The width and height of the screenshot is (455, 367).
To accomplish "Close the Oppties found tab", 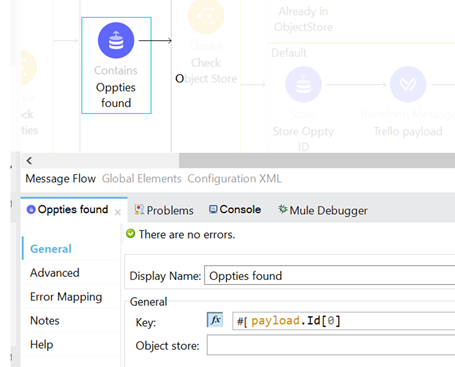I will [x=118, y=212].
